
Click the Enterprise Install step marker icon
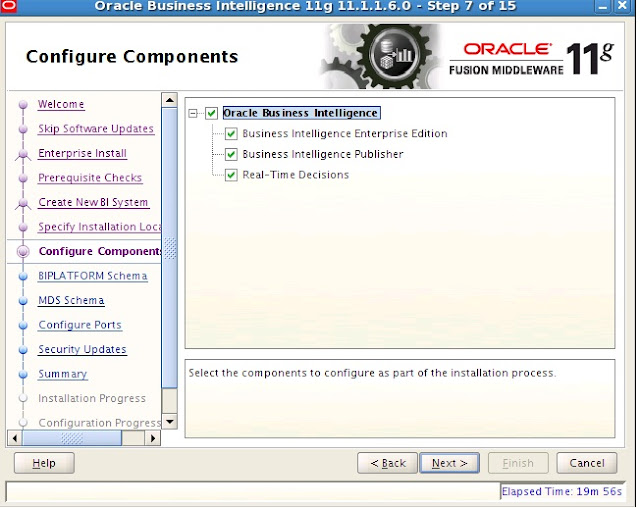tap(23, 154)
